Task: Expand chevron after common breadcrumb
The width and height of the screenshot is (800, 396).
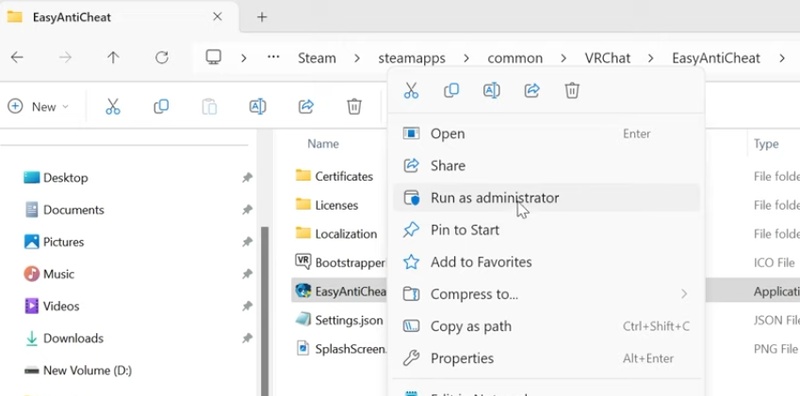Action: point(563,59)
